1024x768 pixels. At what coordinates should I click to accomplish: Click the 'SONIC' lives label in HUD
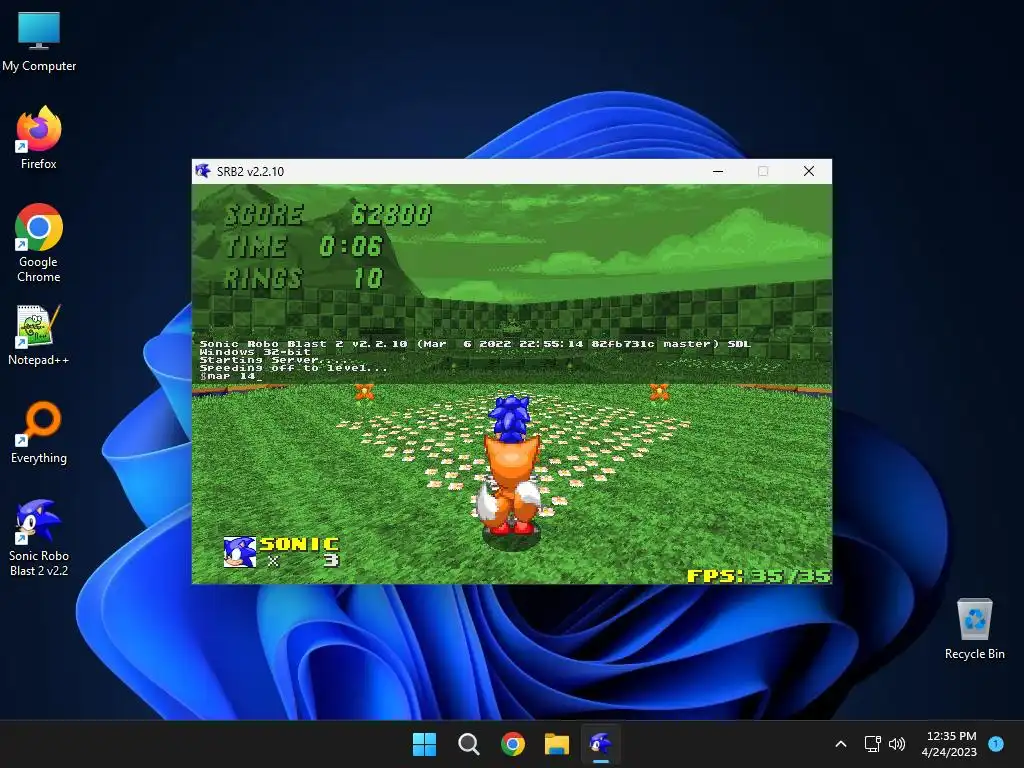[299, 544]
